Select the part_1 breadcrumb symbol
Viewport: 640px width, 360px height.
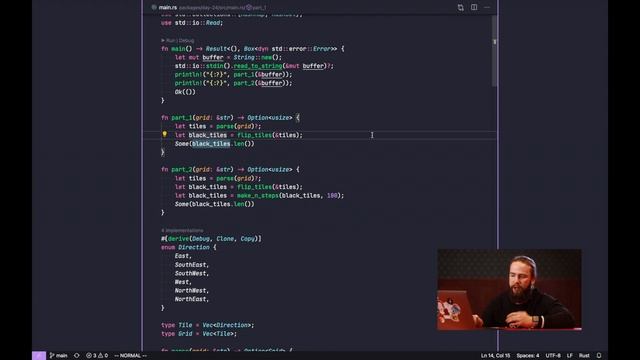(x=257, y=7)
